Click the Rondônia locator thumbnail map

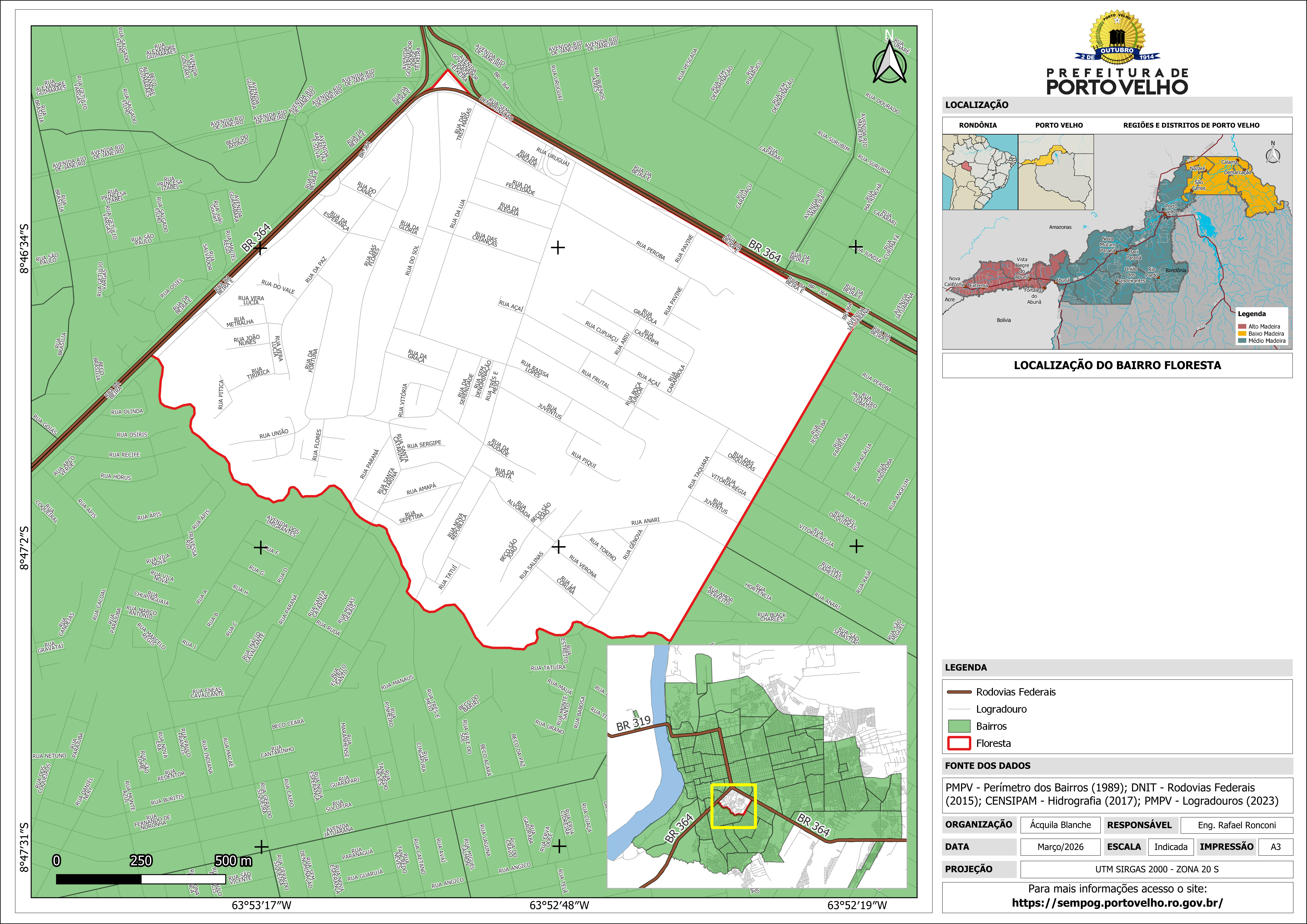tap(980, 172)
